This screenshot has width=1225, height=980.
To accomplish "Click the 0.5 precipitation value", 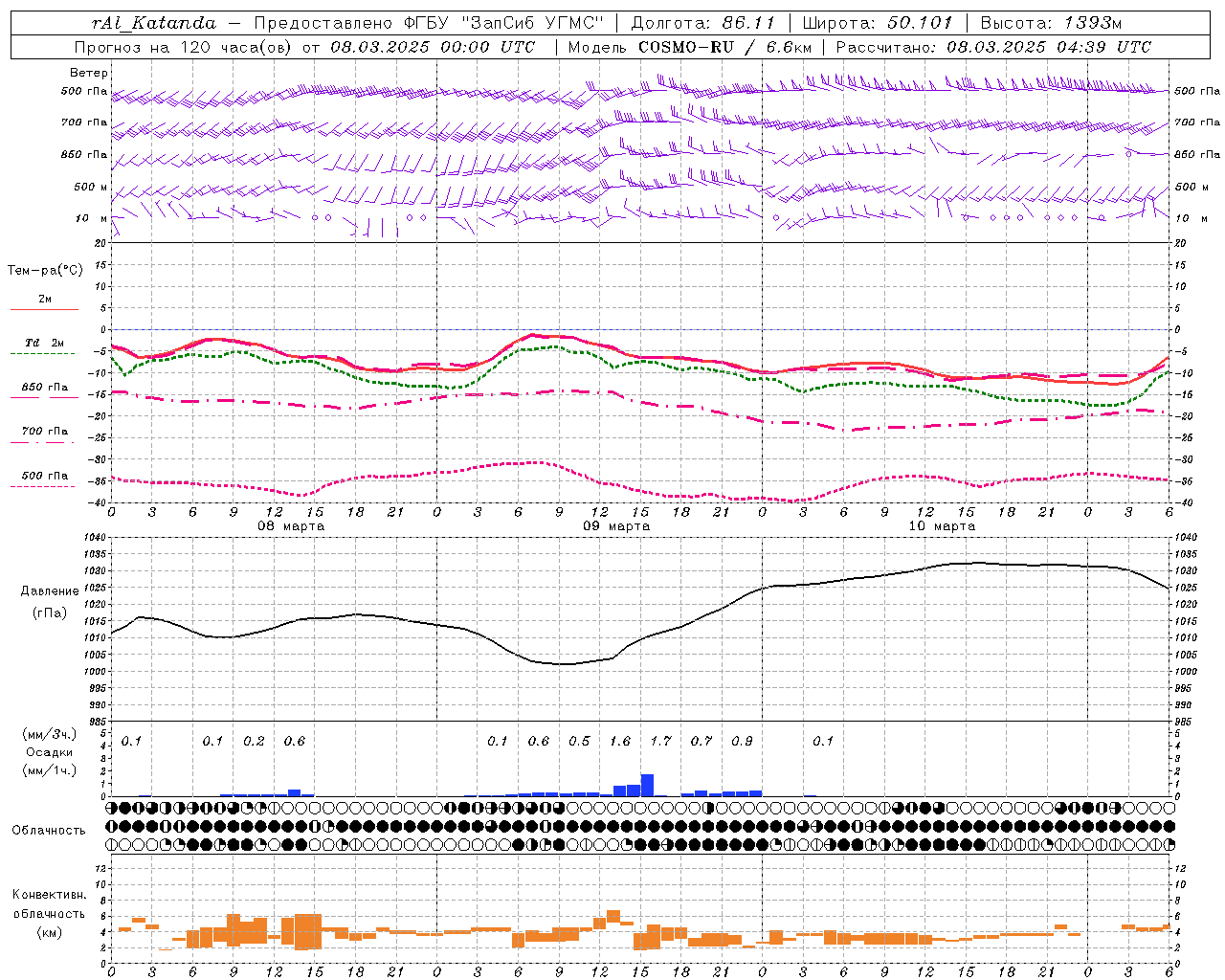I will click(x=579, y=741).
